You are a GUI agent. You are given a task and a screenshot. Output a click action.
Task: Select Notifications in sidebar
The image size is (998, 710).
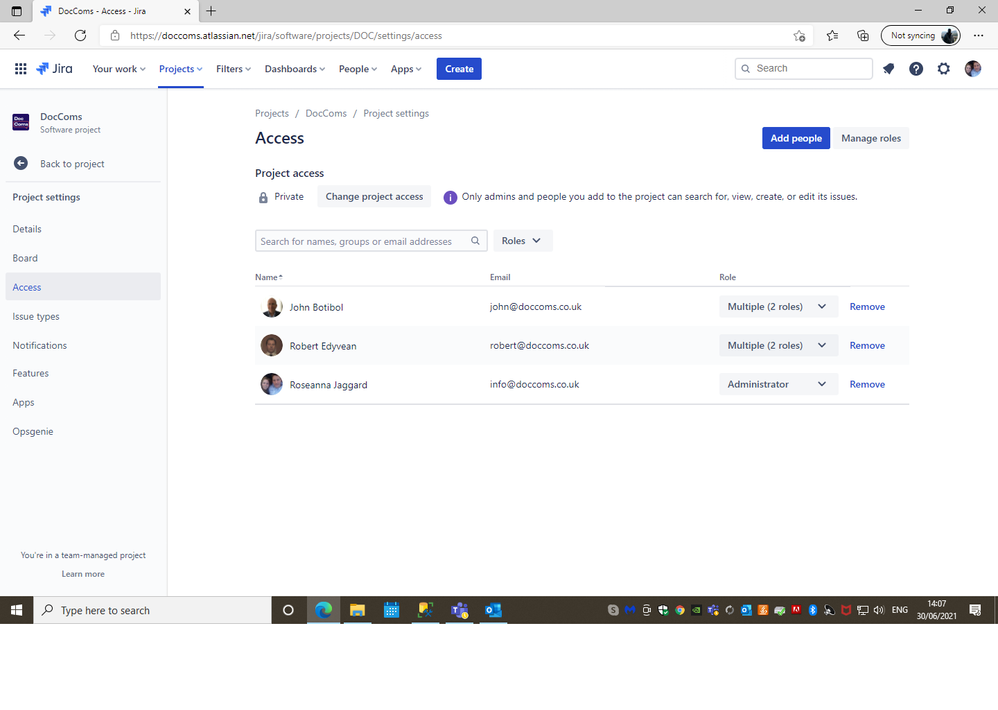tap(83, 345)
